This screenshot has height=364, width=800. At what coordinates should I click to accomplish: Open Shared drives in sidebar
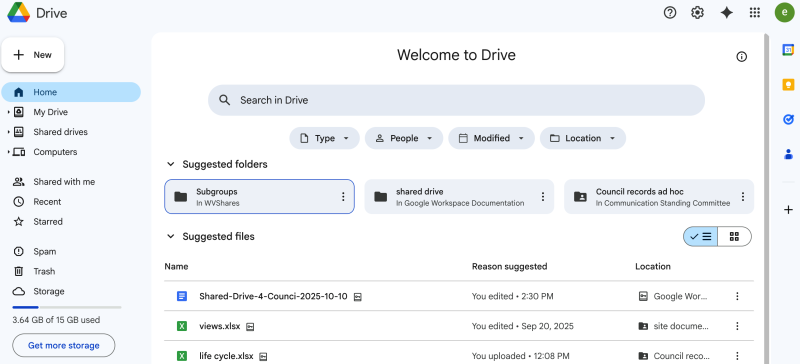pos(60,132)
